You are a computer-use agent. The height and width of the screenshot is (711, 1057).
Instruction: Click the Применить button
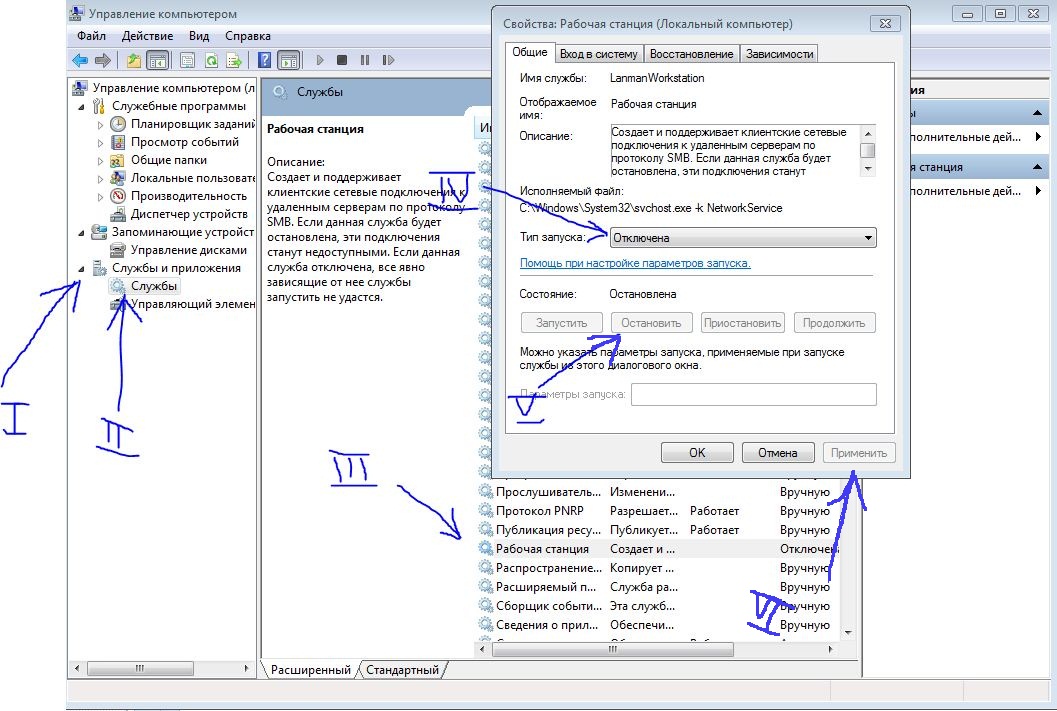(859, 453)
